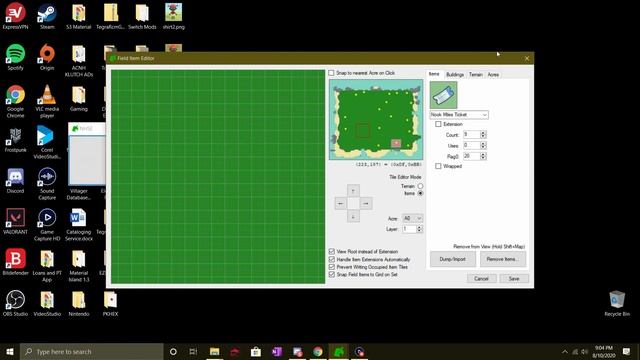Viewport: 640px width, 360px height.
Task: Uncheck Prevent Writing Occupied Item Tiles
Action: coord(331,267)
